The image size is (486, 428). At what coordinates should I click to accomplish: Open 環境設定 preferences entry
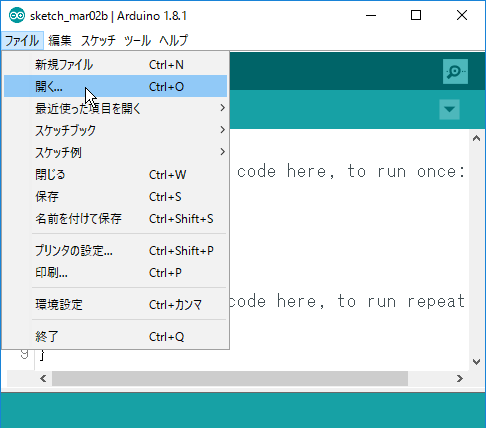coord(115,304)
